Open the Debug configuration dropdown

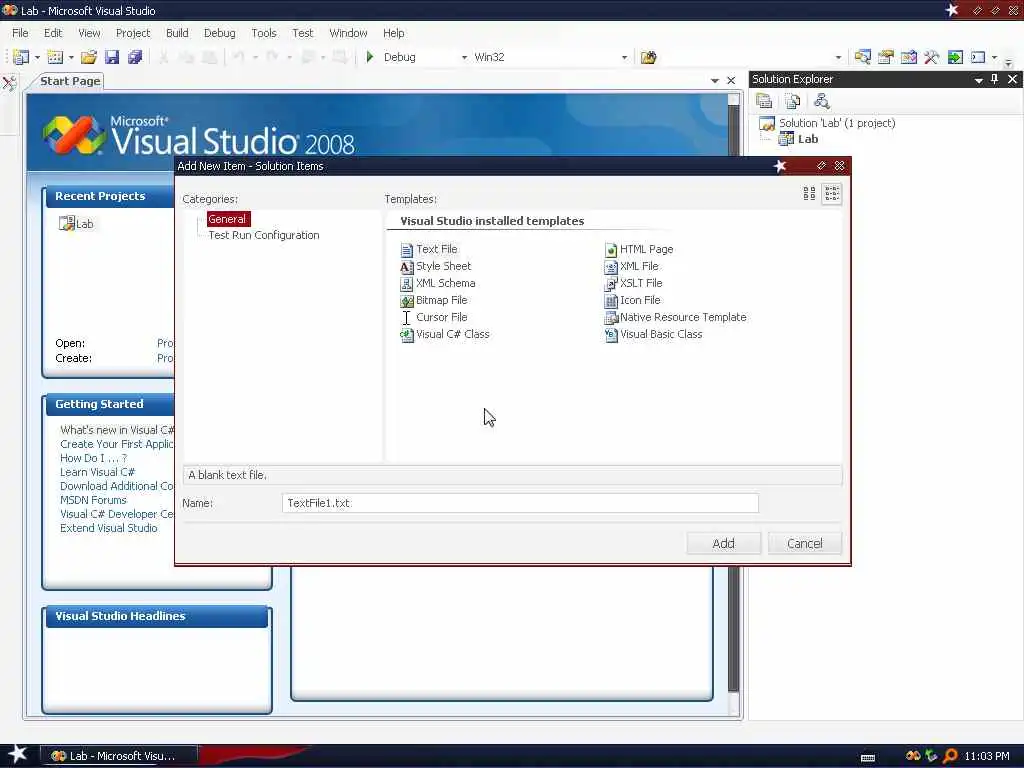pos(464,57)
